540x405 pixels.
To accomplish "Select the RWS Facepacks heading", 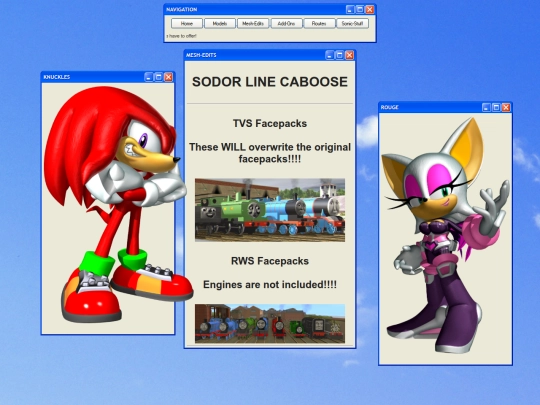I will point(270,261).
